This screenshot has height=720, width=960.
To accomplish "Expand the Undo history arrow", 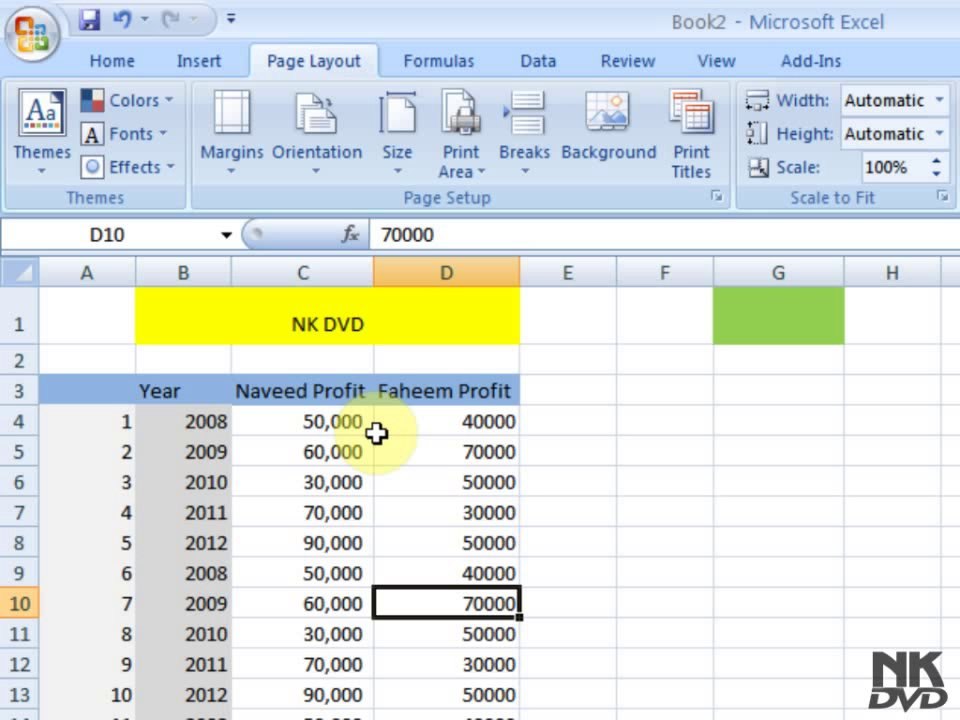I will click(x=144, y=20).
